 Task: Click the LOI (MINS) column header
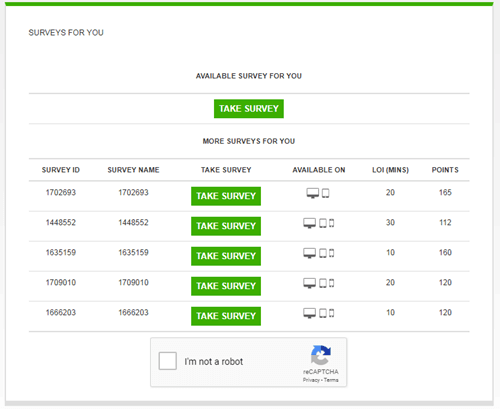pyautogui.click(x=390, y=170)
